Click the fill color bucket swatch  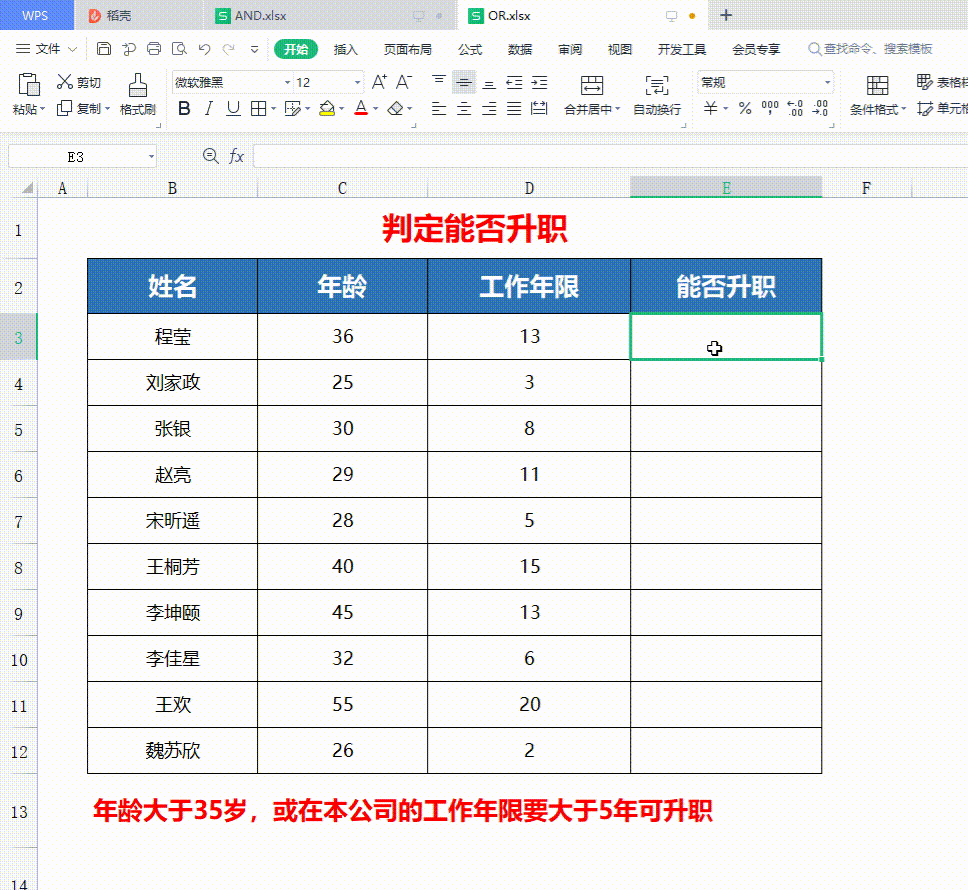tap(327, 109)
